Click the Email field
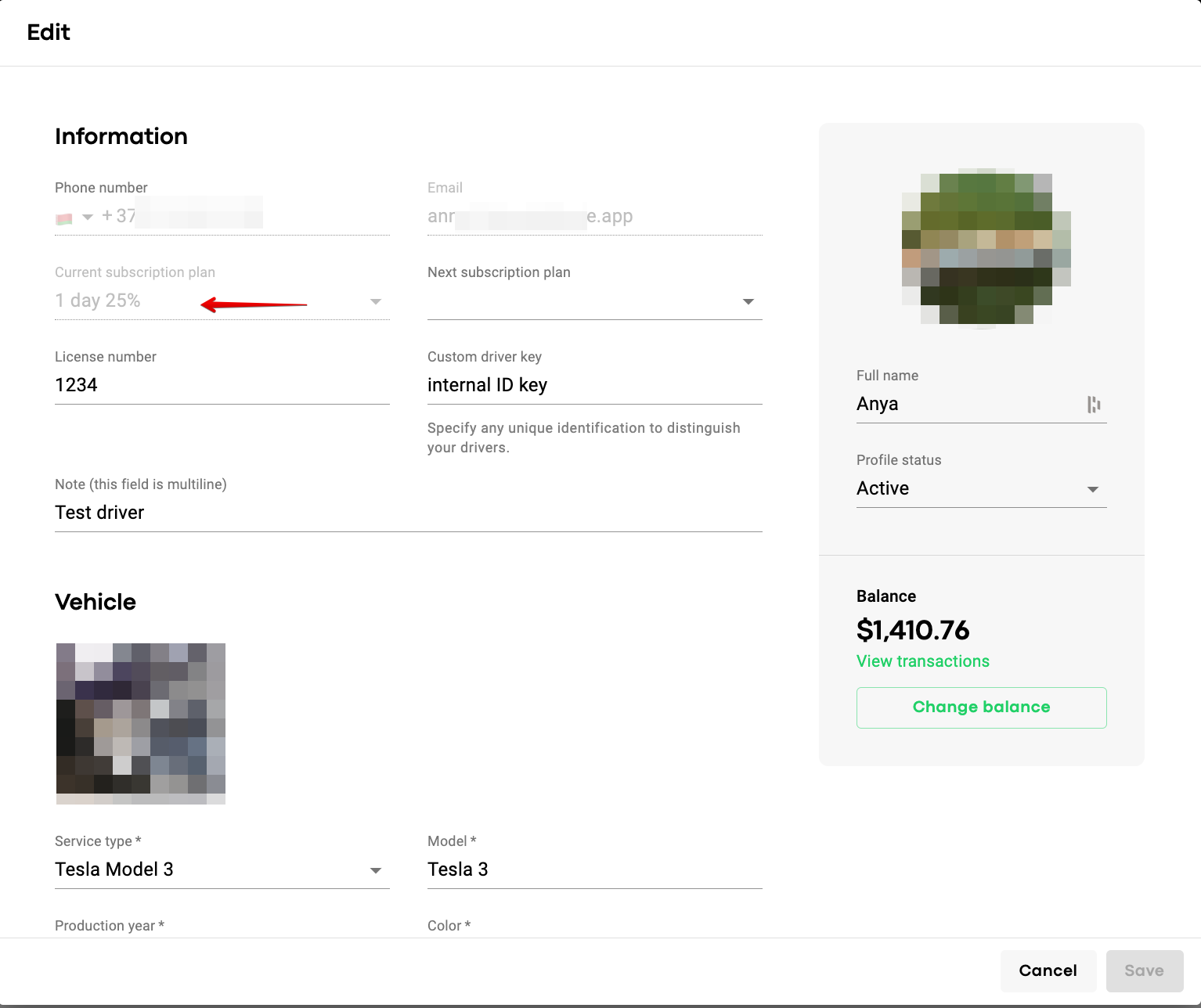Screen dimensions: 1201x1008 (x=595, y=217)
